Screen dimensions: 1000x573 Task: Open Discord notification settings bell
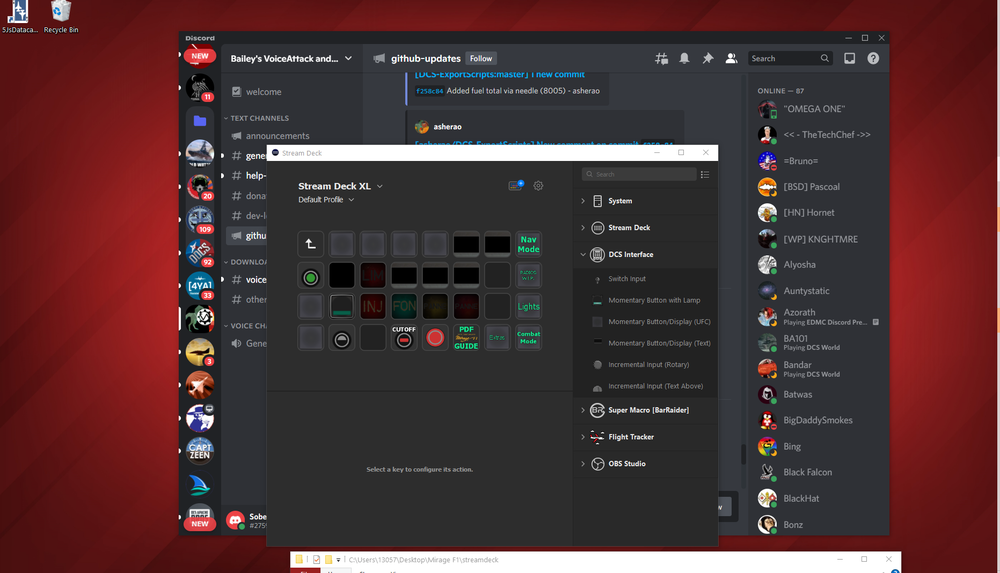(x=685, y=59)
